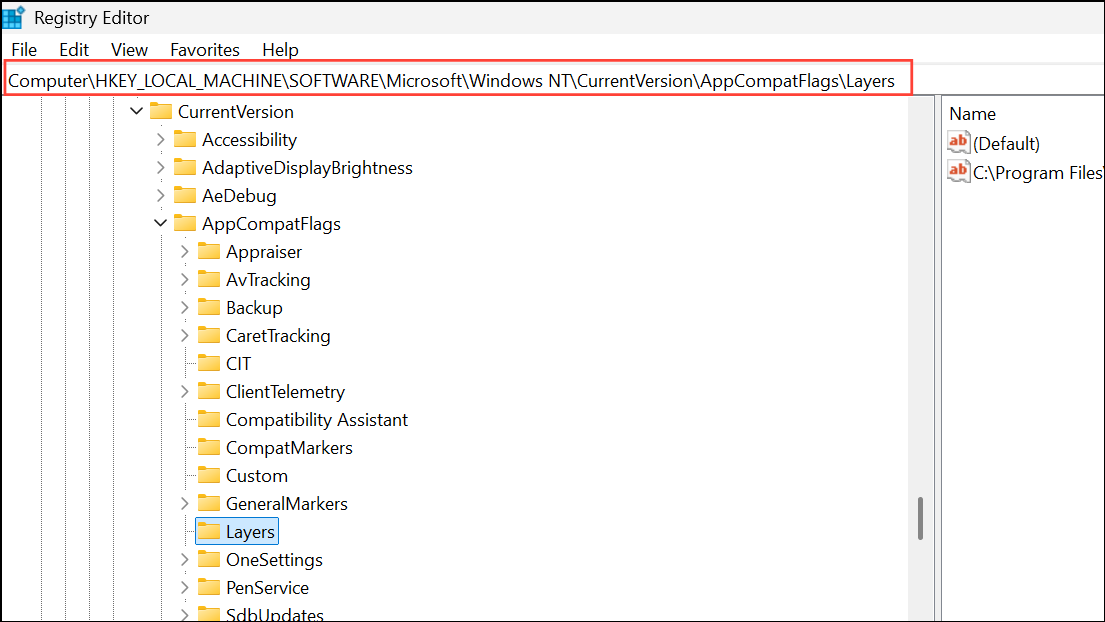The width and height of the screenshot is (1105, 622).
Task: Click the ab icon beside C:\Program Files value
Action: (958, 172)
